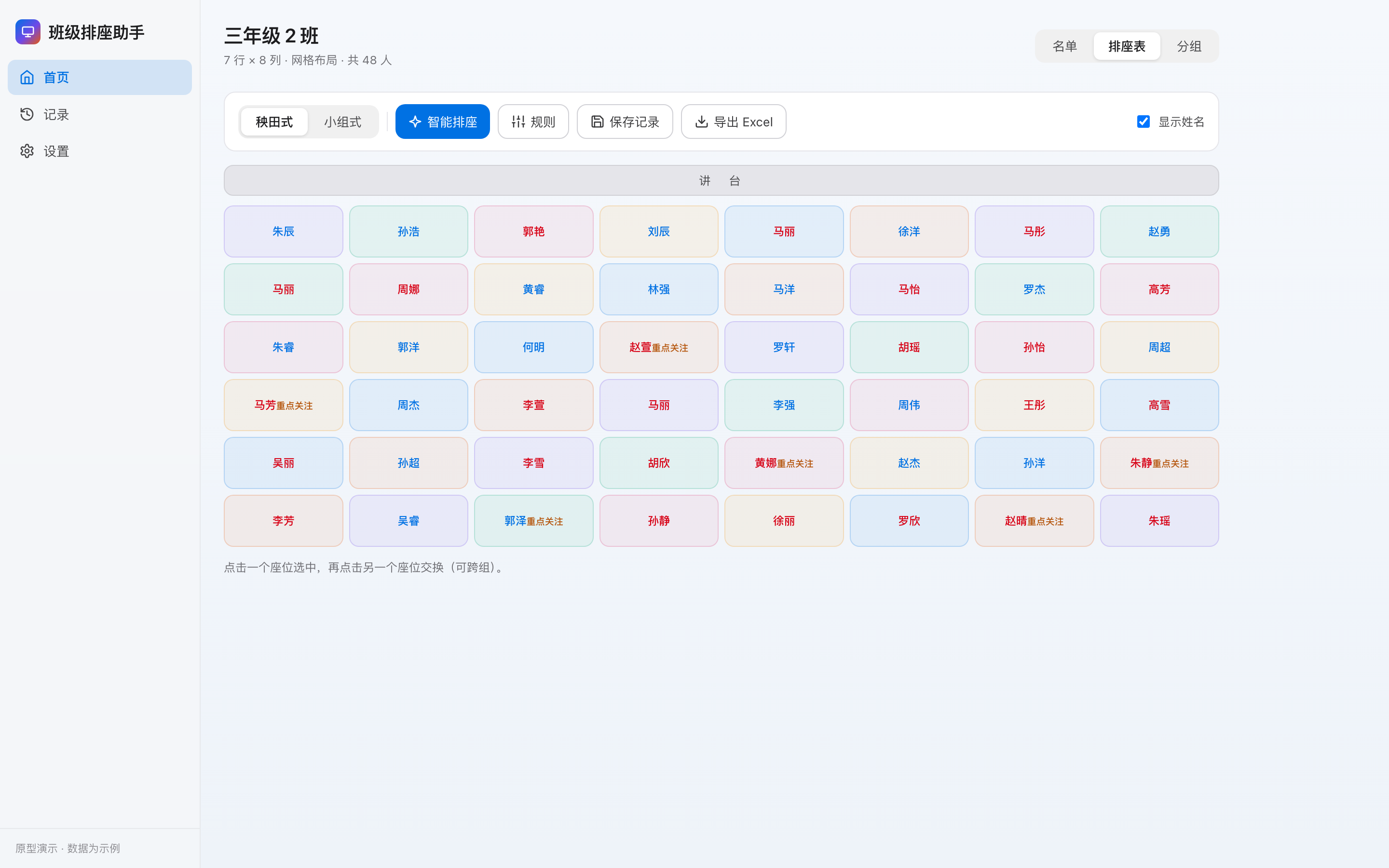1389x868 pixels.
Task: Select seat 周伟
Action: tap(909, 405)
